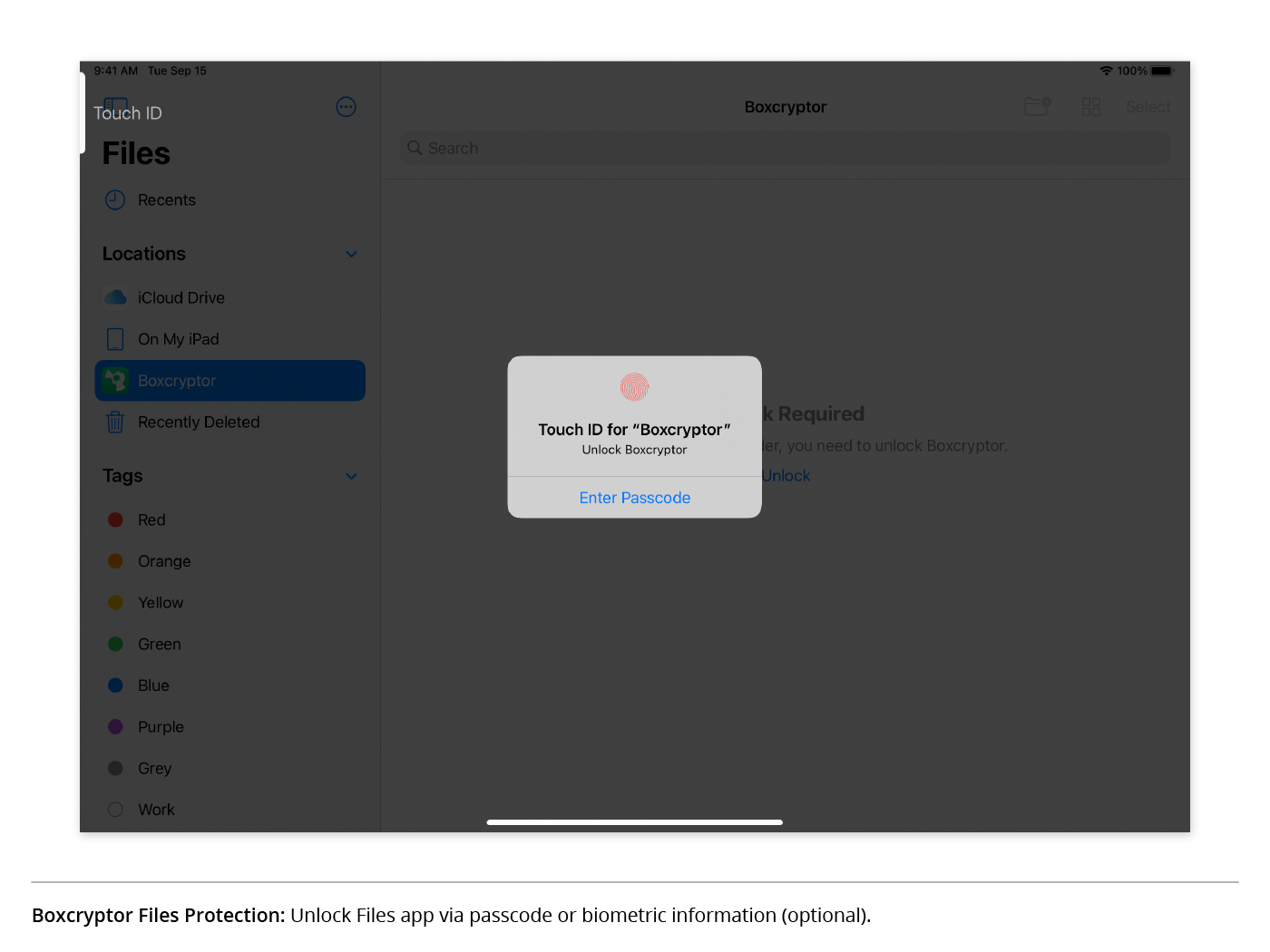The image size is (1270, 952).
Task: Open On My iPad location
Action: (x=230, y=339)
